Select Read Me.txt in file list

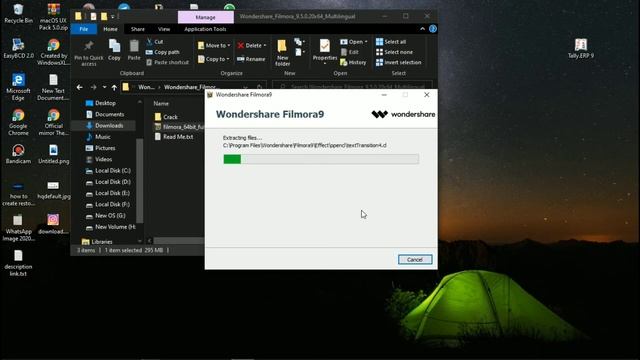[174, 137]
